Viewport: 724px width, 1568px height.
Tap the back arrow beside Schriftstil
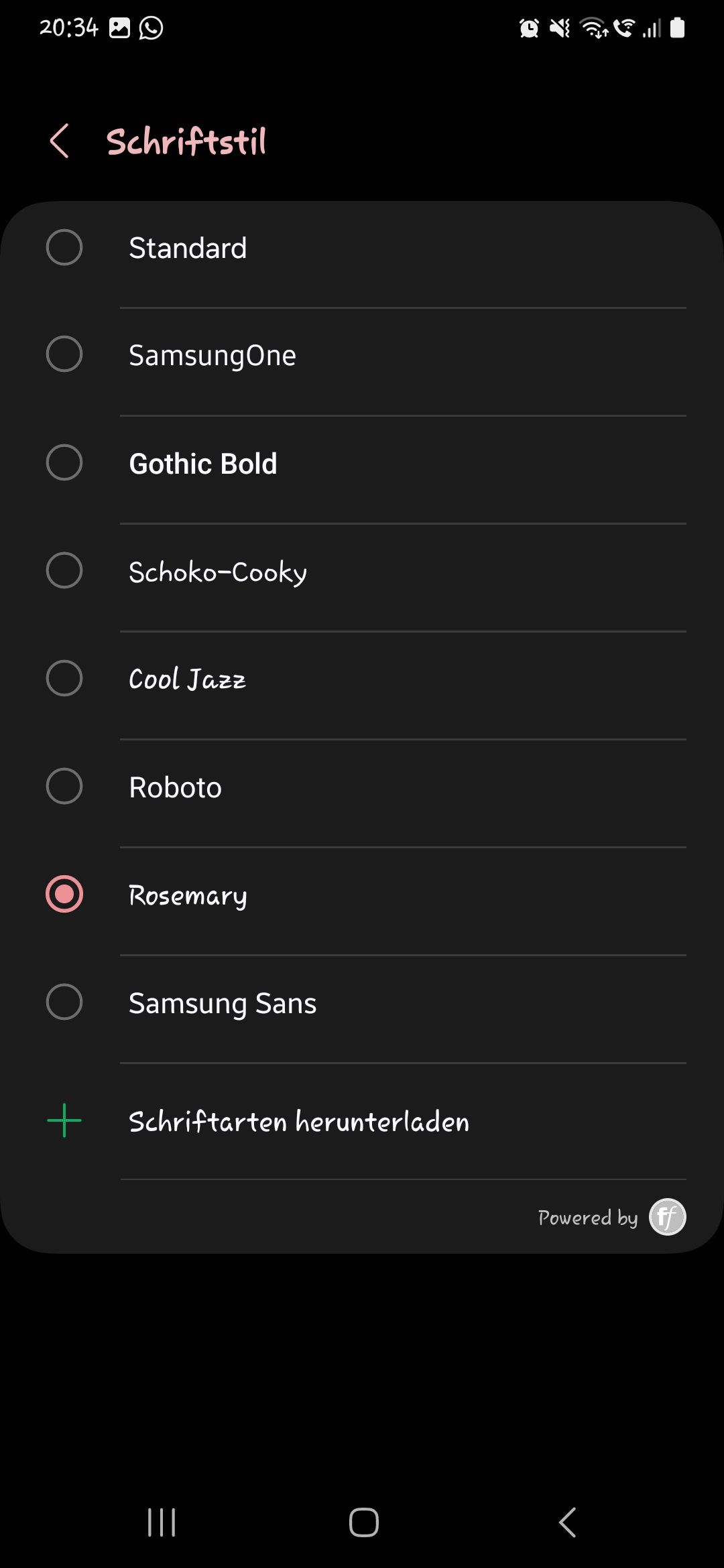(60, 141)
